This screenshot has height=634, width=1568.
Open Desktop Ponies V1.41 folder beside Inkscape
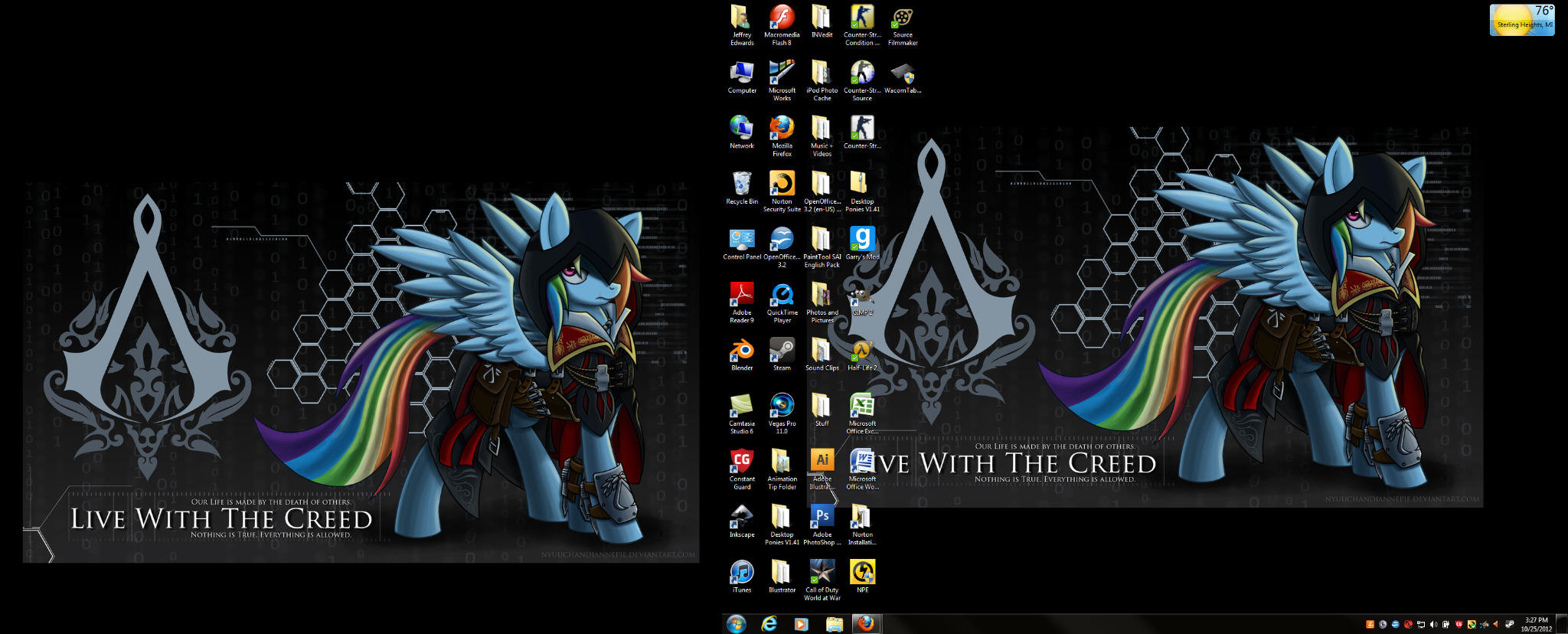coord(782,525)
